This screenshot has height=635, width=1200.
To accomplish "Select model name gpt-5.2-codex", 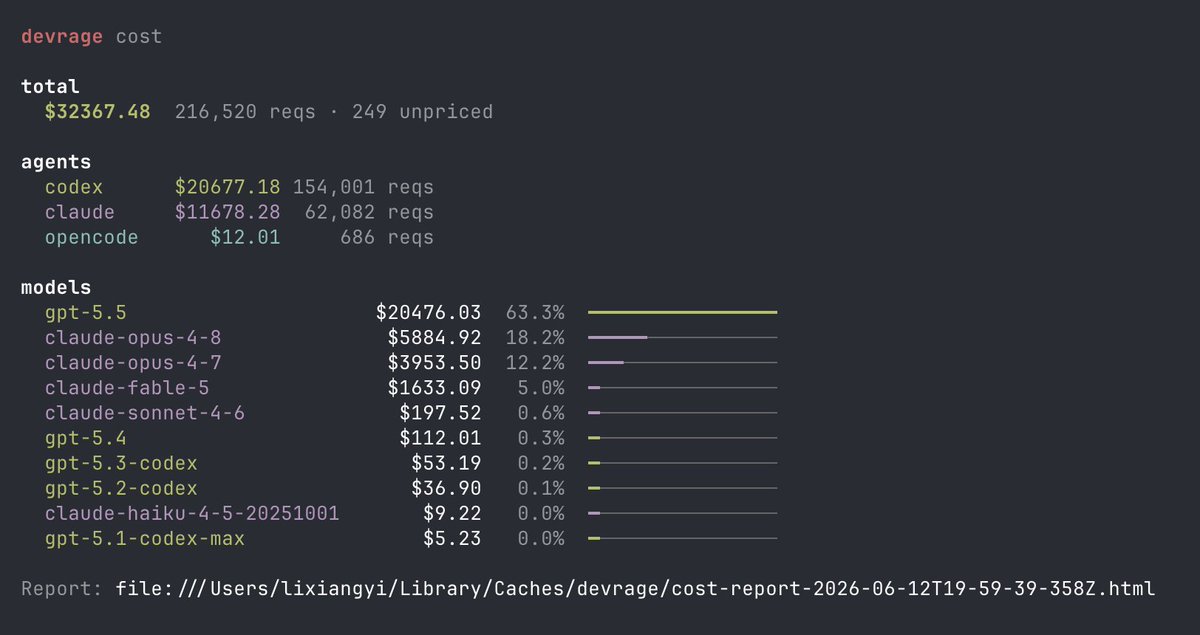I will click(120, 488).
